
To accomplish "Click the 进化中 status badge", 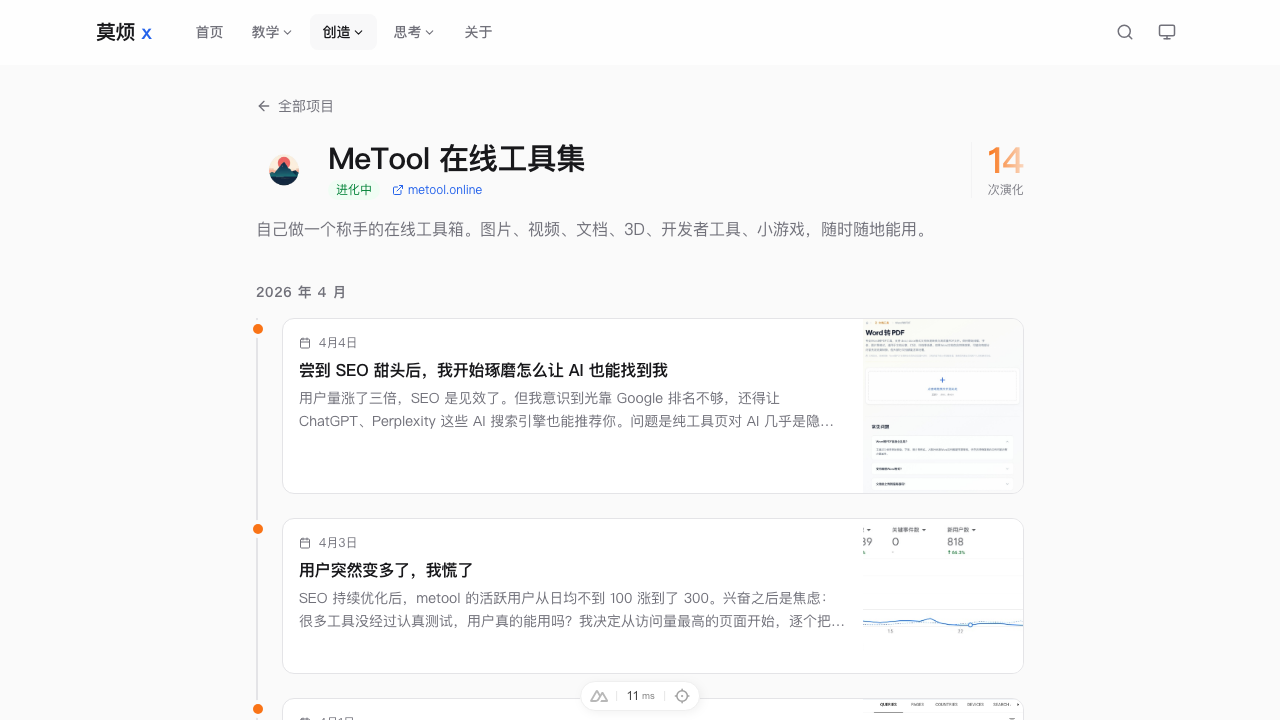I will pos(353,189).
